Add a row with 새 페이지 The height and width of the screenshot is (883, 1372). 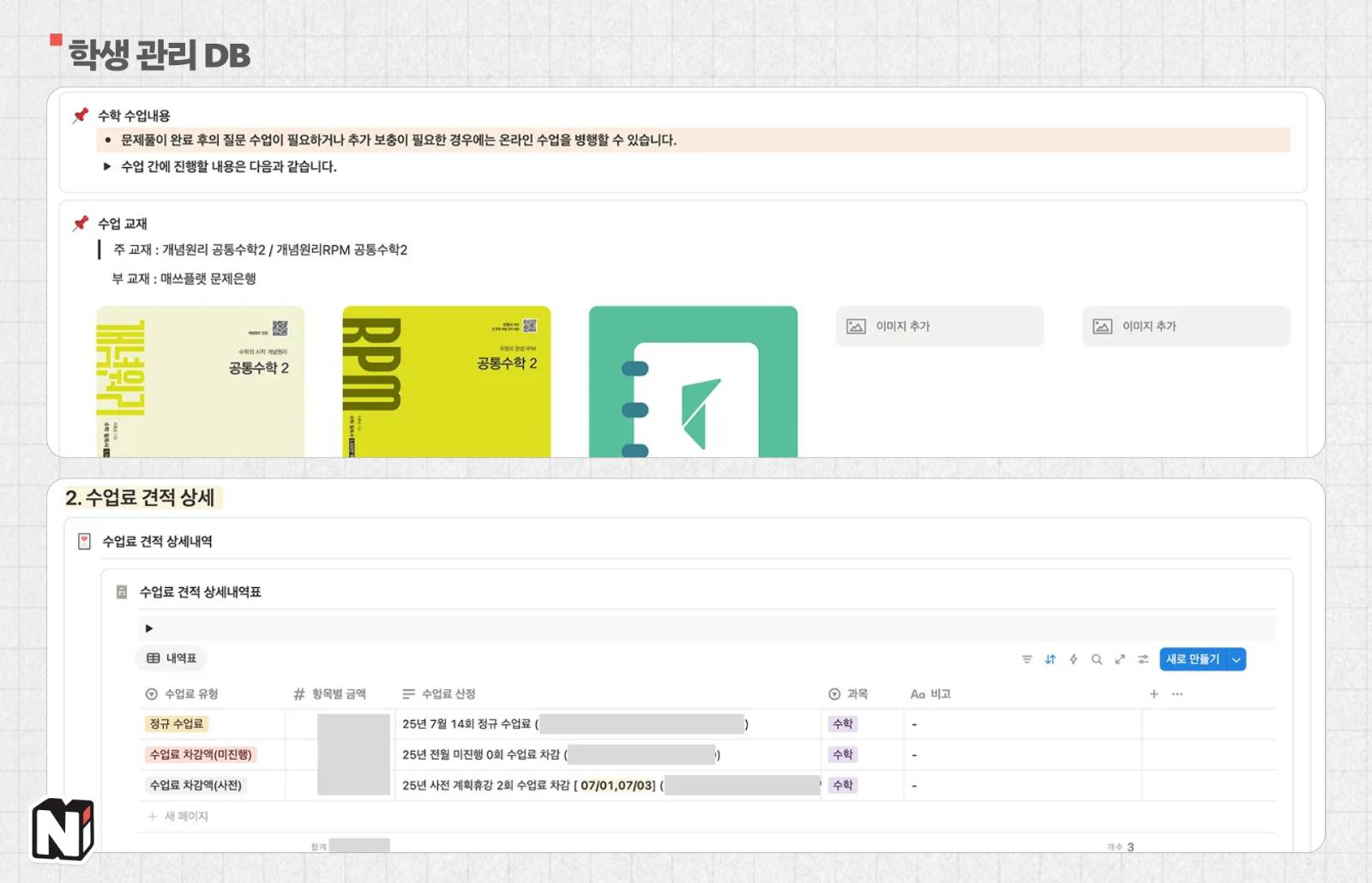pyautogui.click(x=178, y=816)
